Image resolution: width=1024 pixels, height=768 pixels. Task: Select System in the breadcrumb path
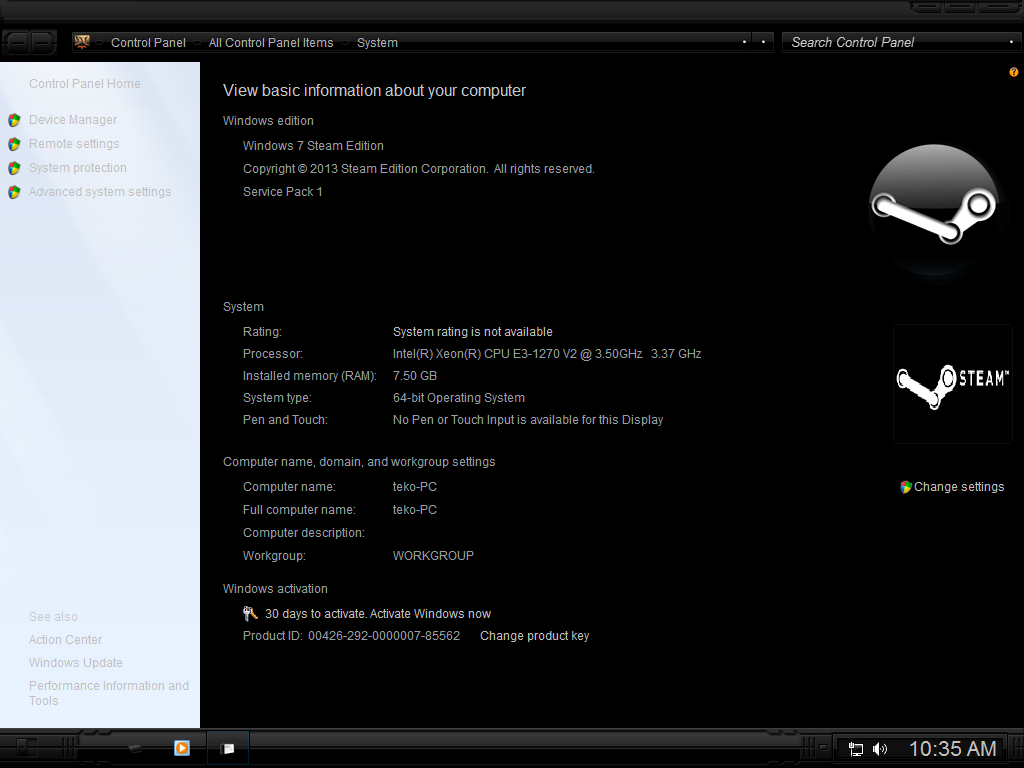point(377,42)
